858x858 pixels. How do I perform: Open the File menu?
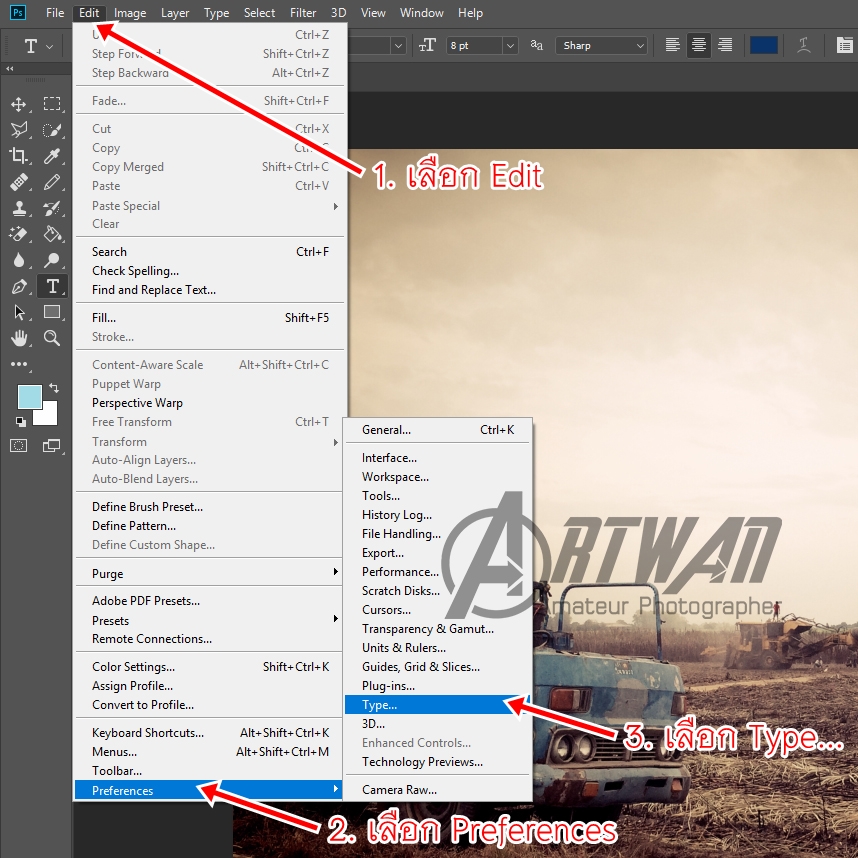click(x=55, y=13)
